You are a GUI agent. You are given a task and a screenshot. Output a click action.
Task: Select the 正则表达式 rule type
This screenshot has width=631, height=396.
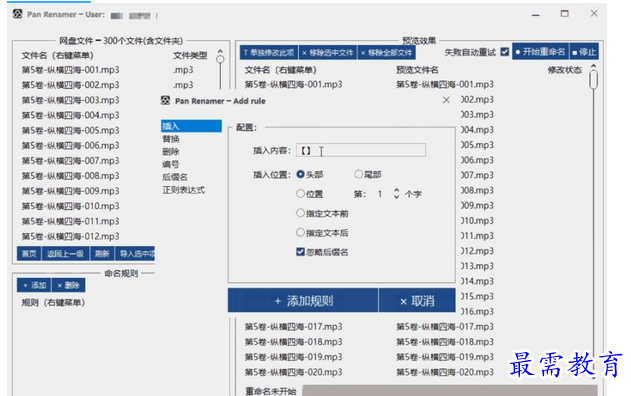(x=184, y=190)
